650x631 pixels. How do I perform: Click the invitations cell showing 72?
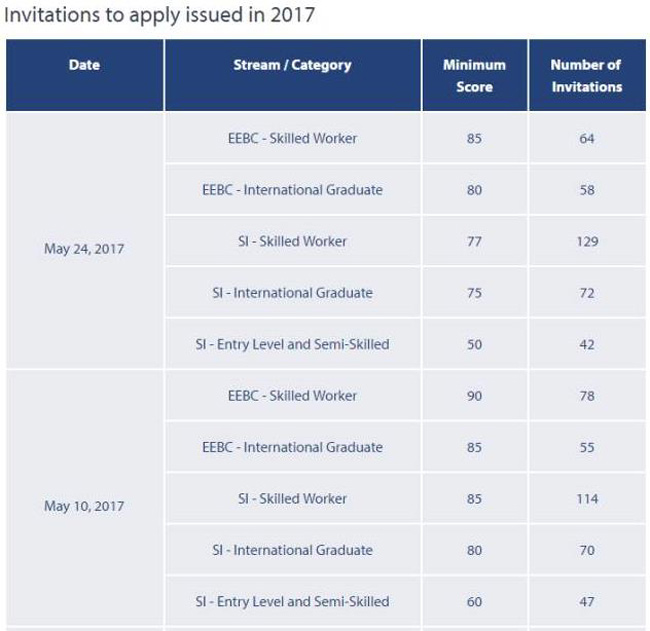click(x=587, y=293)
